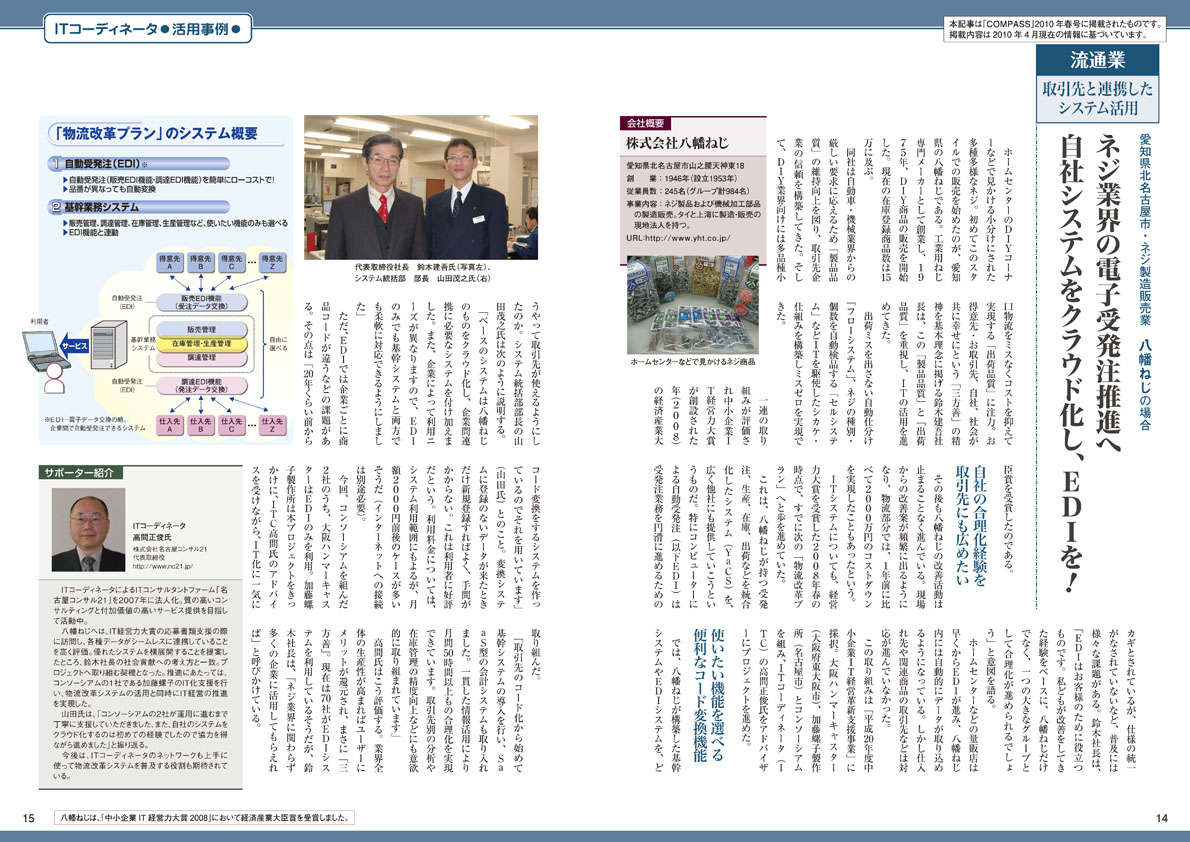This screenshot has height=842, width=1190.
Task: Click the 得意先B box
Action: click(200, 262)
